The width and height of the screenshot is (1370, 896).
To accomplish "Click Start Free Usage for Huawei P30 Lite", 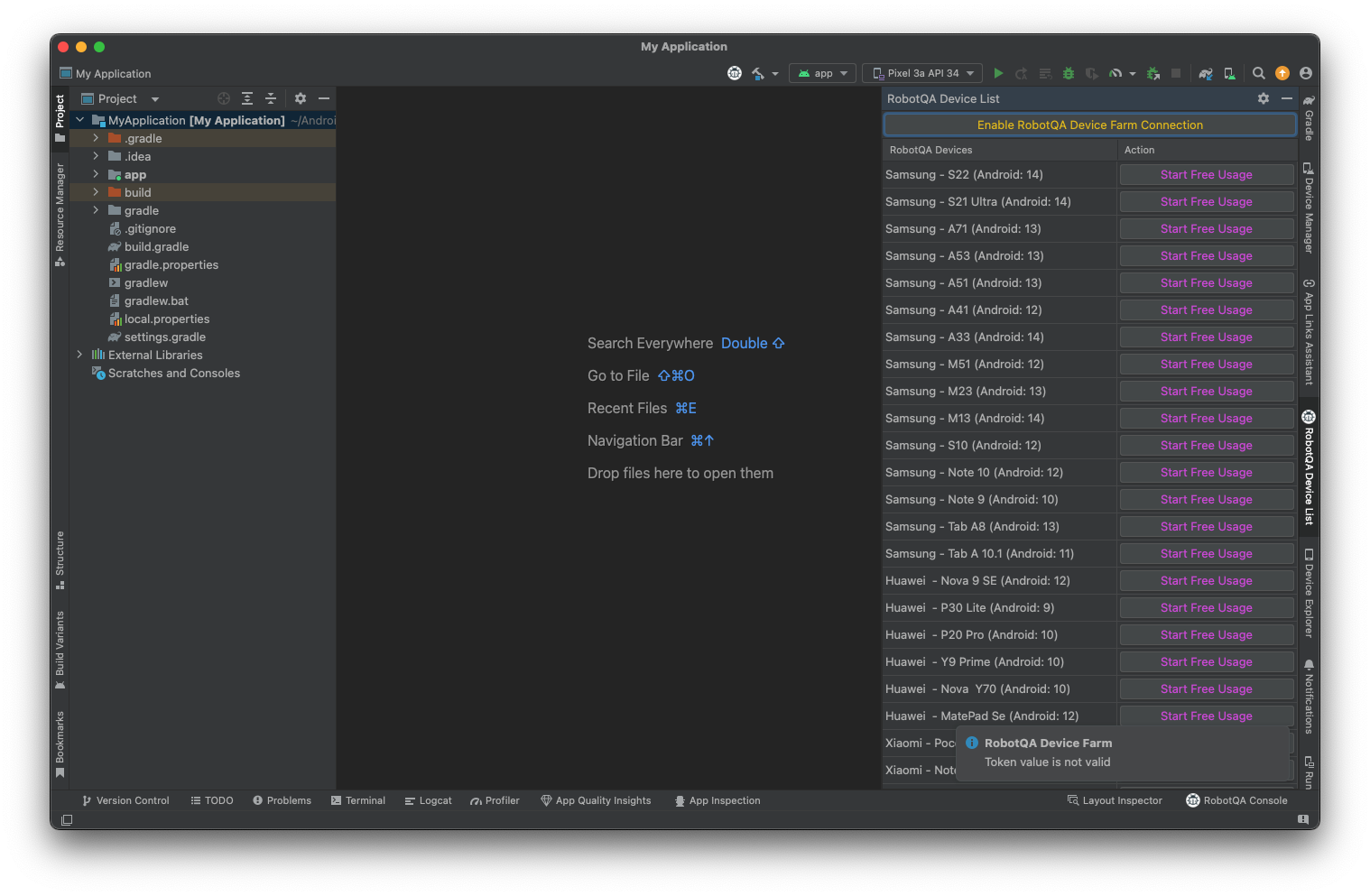I will pyautogui.click(x=1206, y=607).
